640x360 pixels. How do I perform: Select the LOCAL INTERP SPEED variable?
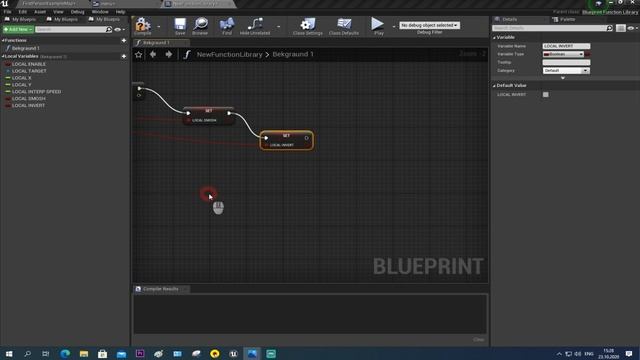(36, 92)
